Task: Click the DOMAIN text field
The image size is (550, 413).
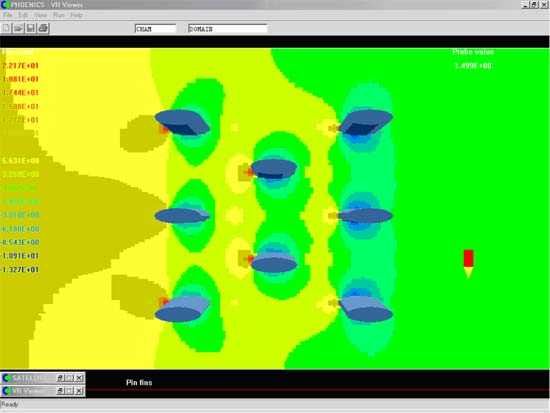Action: [x=228, y=29]
